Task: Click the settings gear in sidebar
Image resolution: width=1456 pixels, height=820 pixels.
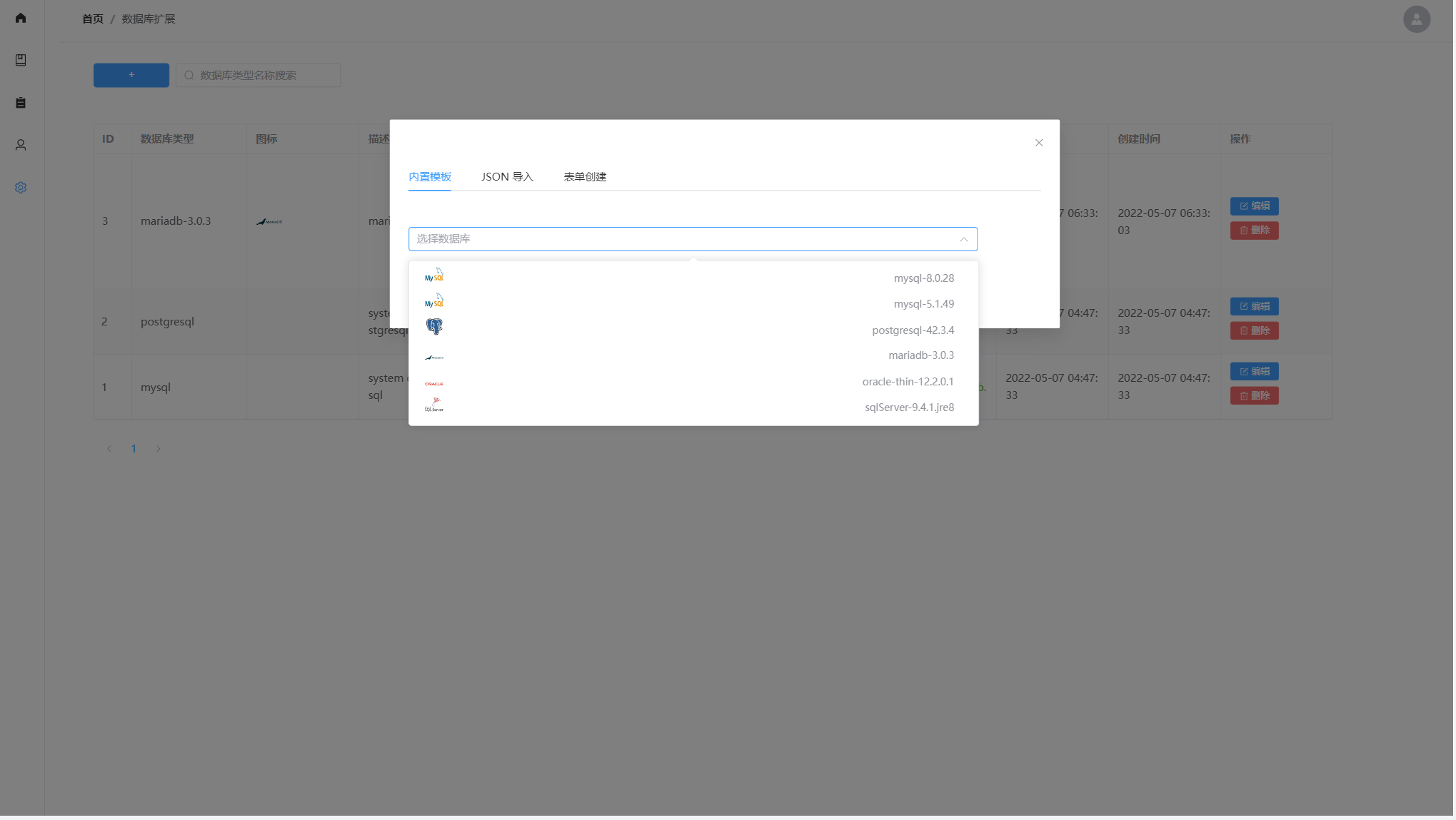Action: (21, 188)
